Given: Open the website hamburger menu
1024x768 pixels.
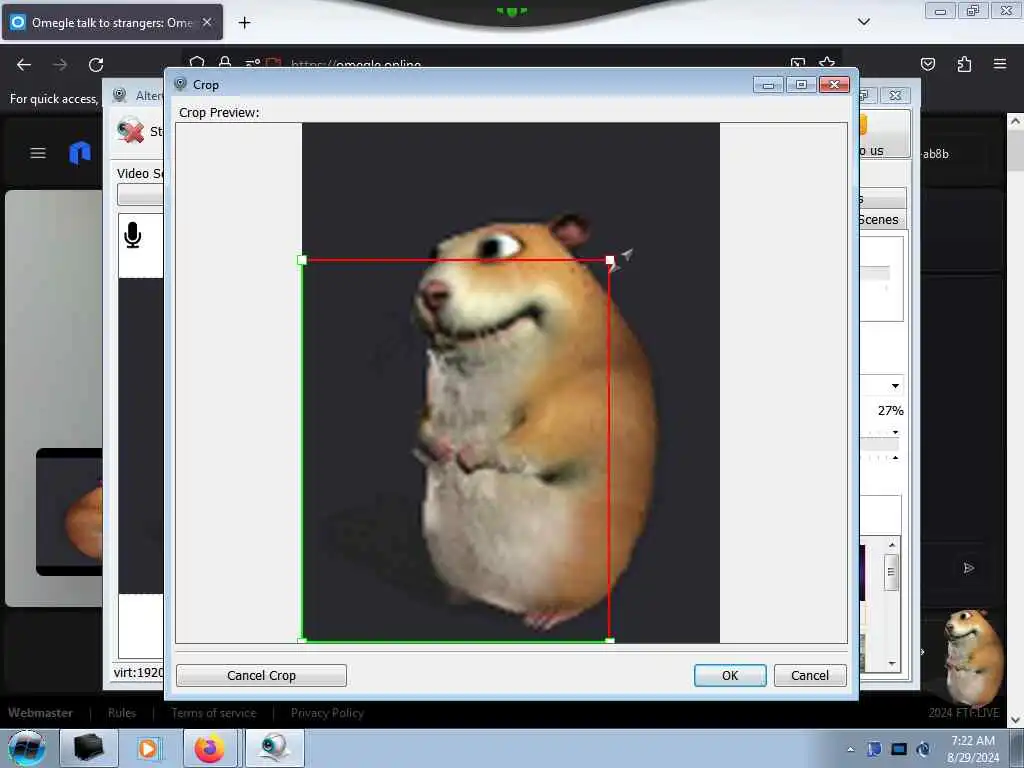Looking at the screenshot, I should tap(38, 153).
